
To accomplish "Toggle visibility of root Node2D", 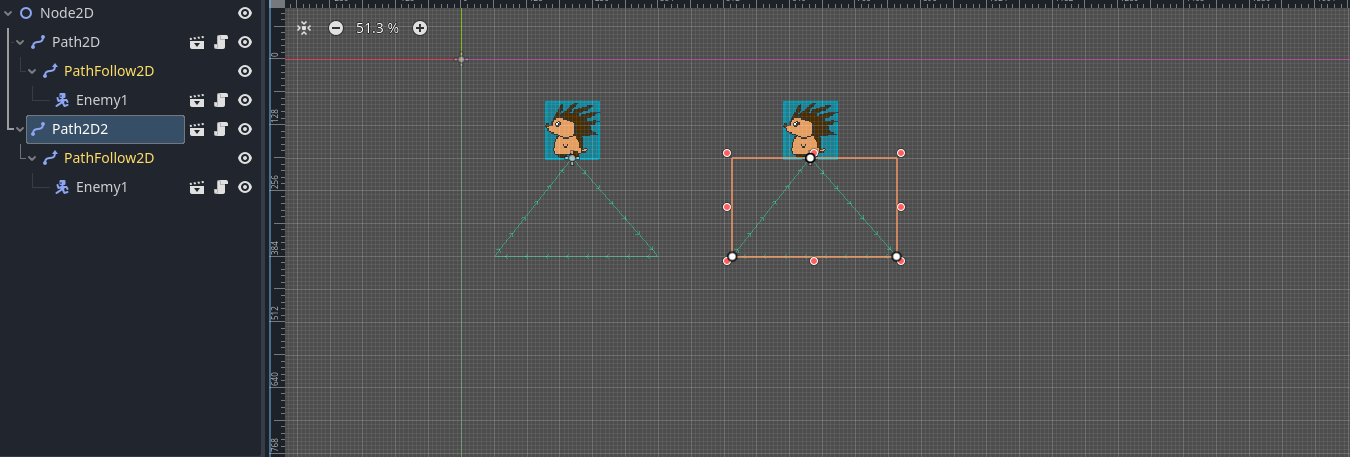I will point(245,13).
